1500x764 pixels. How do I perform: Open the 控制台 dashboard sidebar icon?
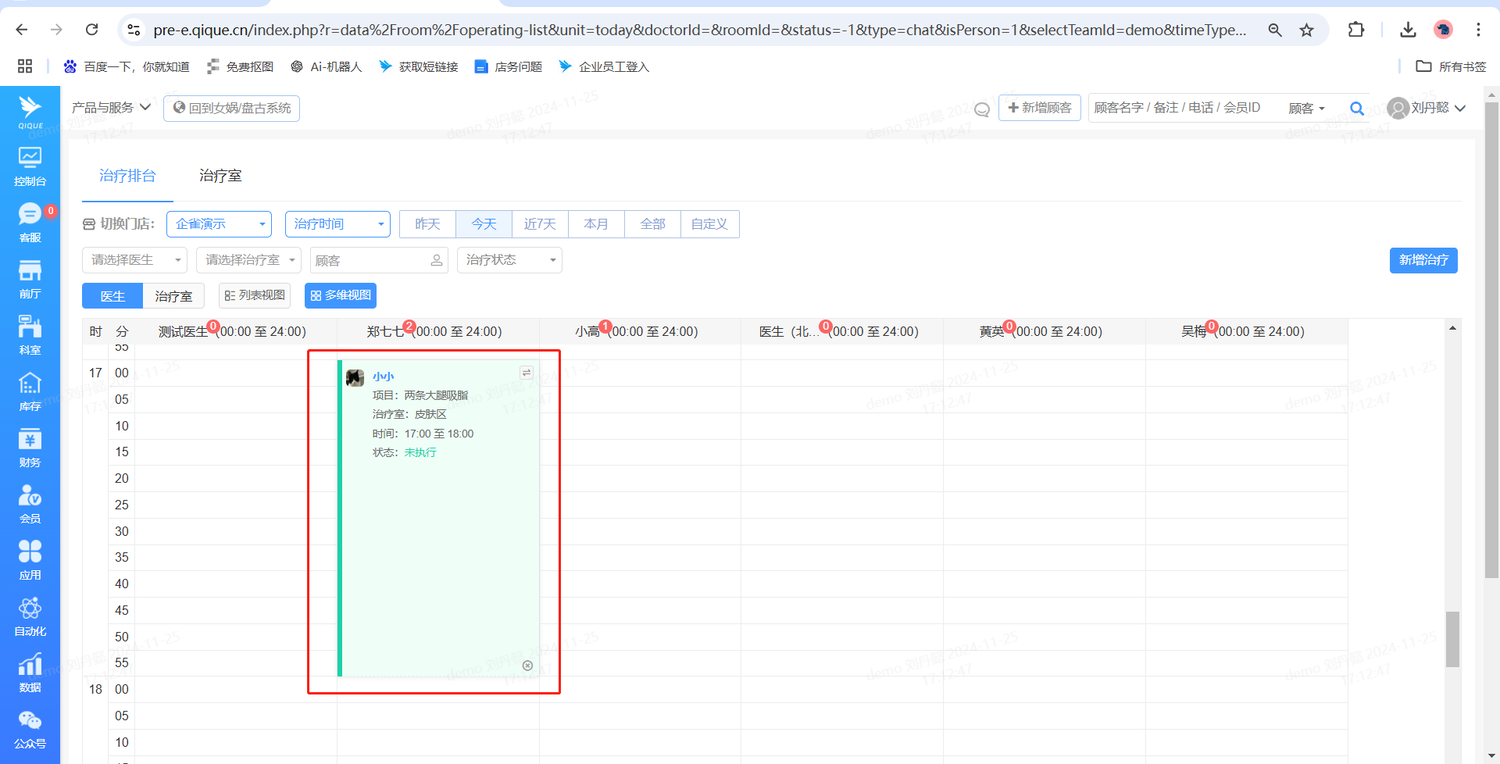(30, 166)
